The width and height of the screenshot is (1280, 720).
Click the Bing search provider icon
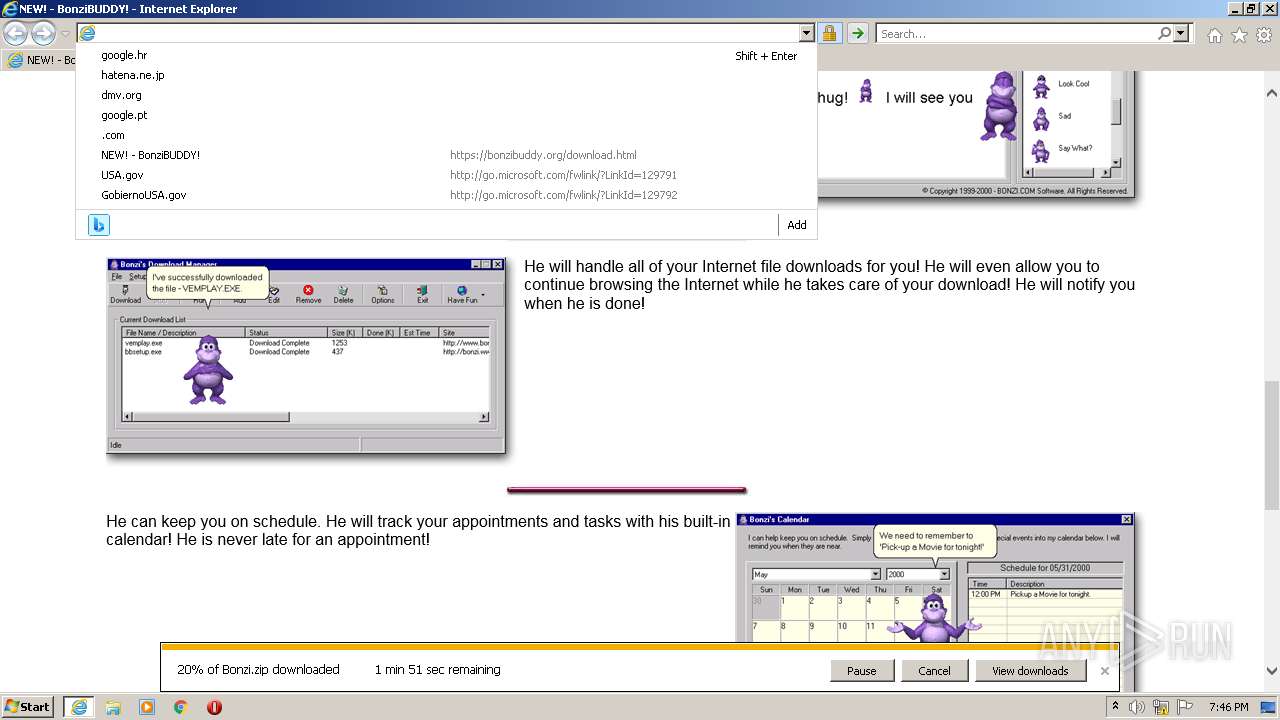(99, 225)
